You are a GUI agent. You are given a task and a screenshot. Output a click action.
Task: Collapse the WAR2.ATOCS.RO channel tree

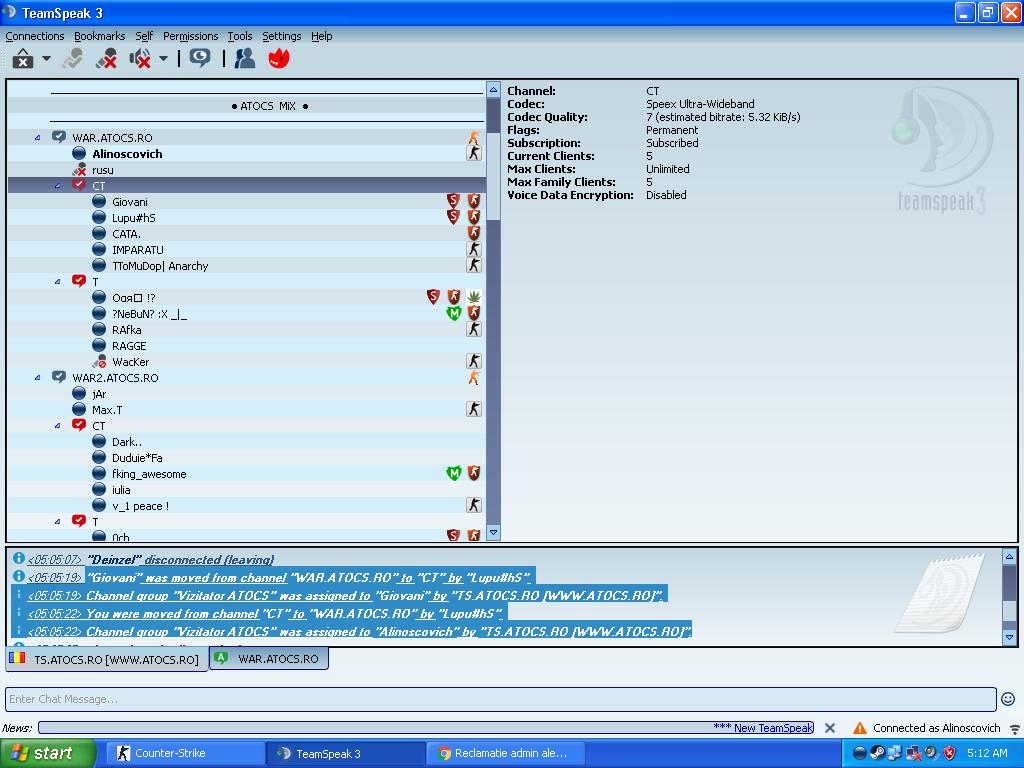coord(37,378)
